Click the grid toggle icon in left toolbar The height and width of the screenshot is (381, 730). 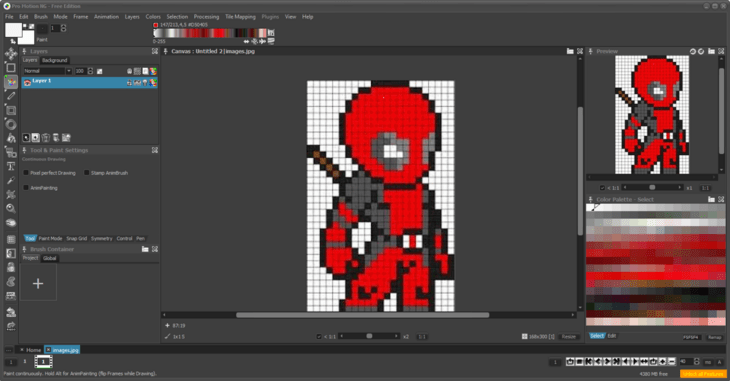click(x=11, y=239)
